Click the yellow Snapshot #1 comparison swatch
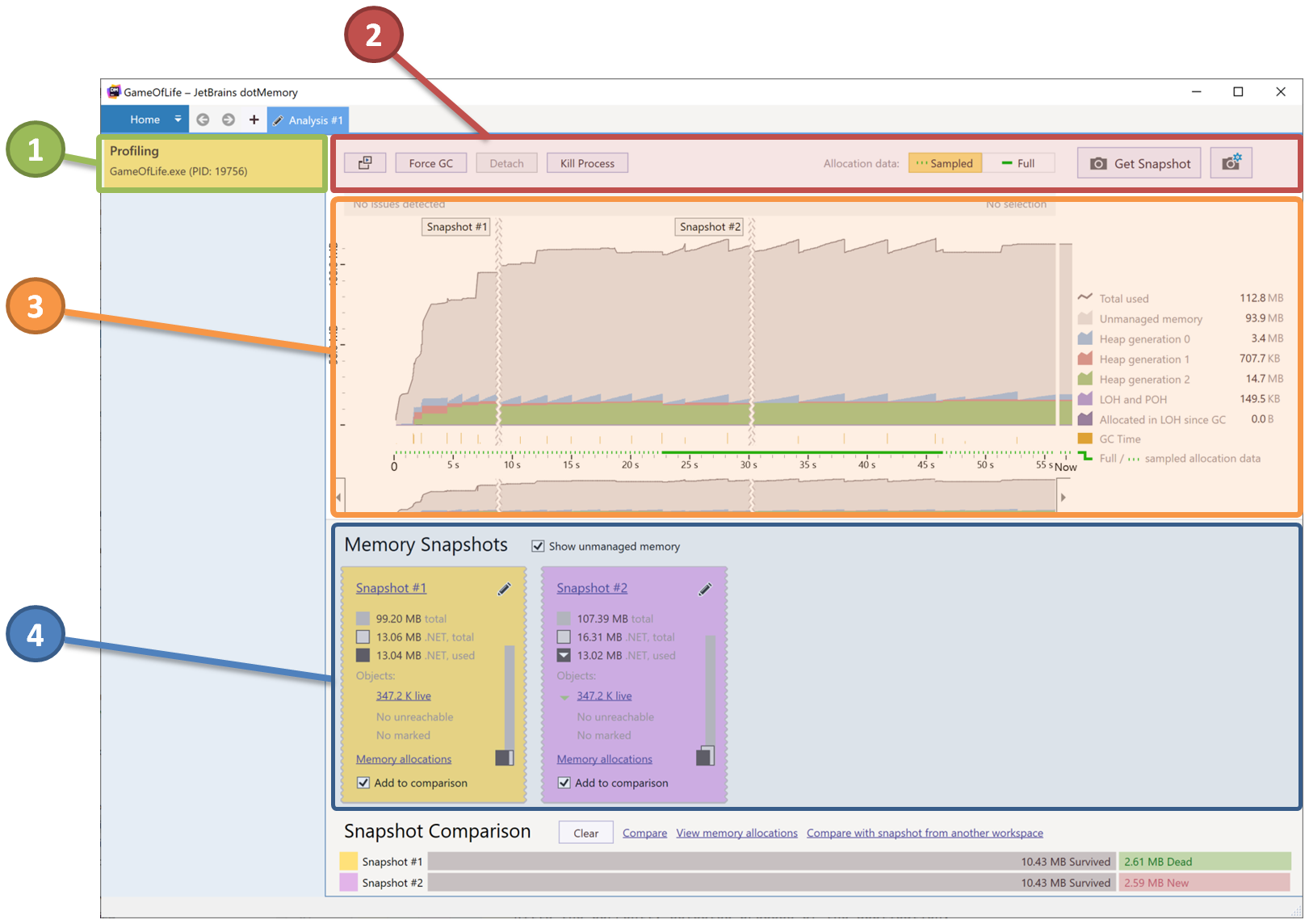This screenshot has width=1309, height=924. tap(349, 861)
